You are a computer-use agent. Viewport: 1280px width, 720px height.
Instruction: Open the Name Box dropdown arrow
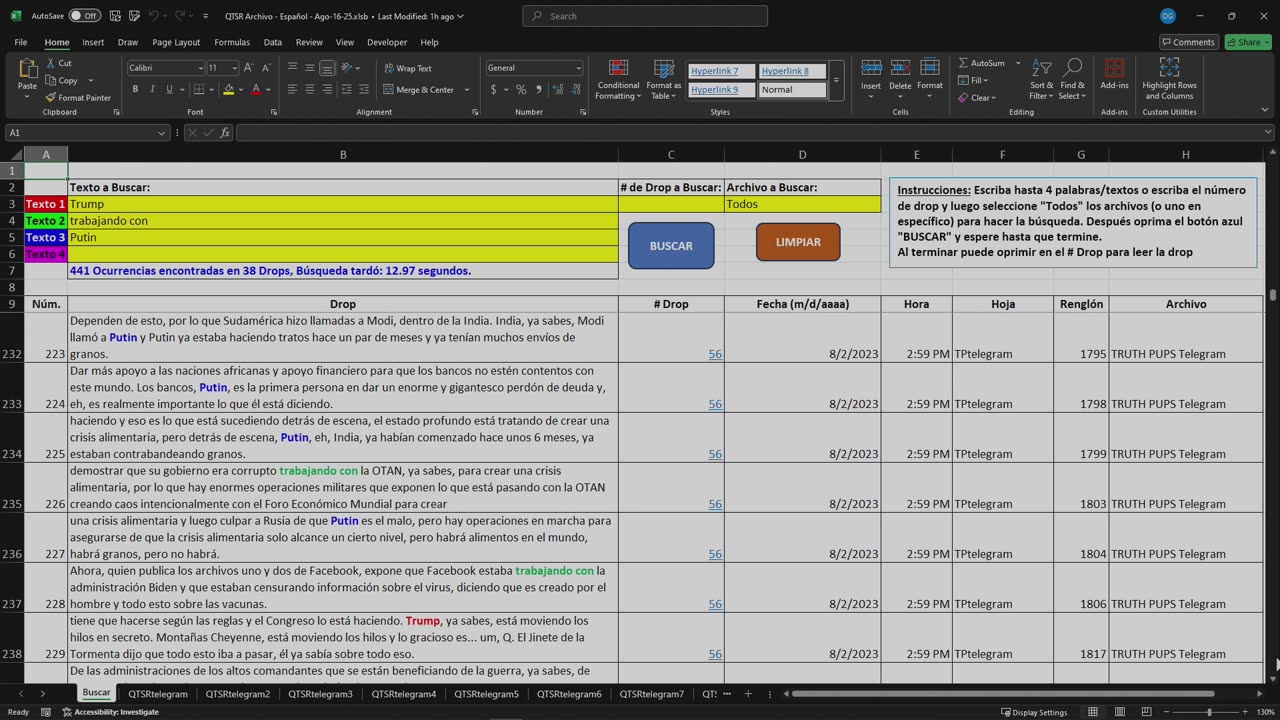click(x=161, y=133)
